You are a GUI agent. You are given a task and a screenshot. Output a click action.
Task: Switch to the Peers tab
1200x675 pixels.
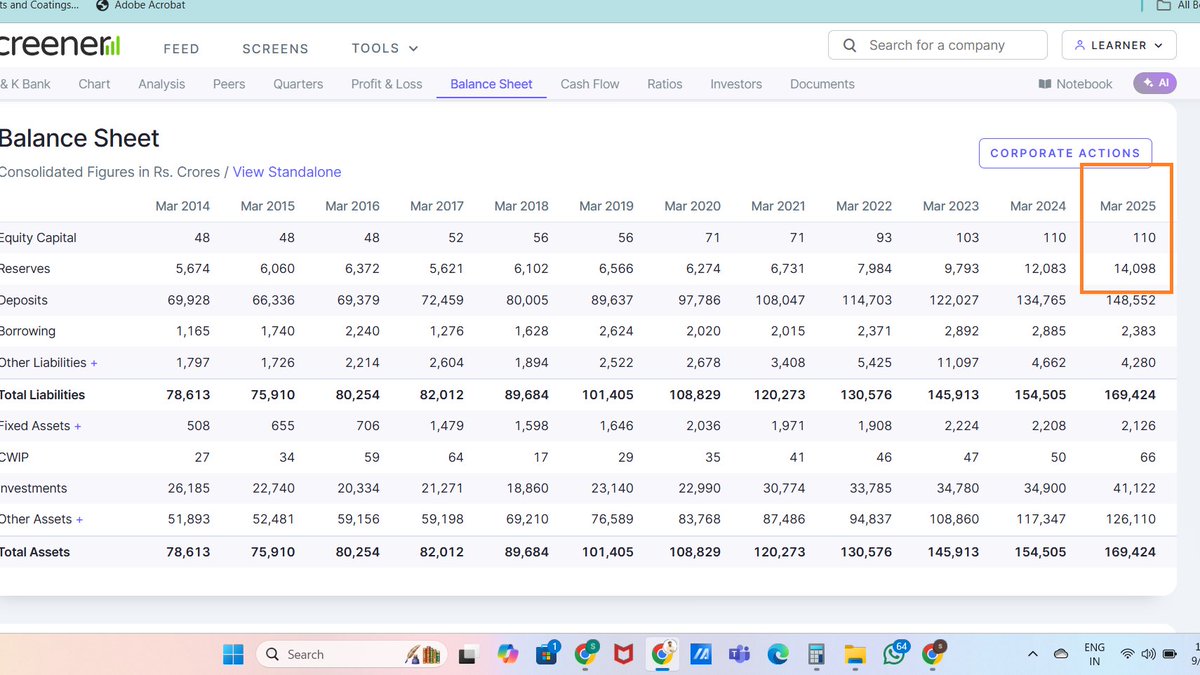[x=229, y=84]
